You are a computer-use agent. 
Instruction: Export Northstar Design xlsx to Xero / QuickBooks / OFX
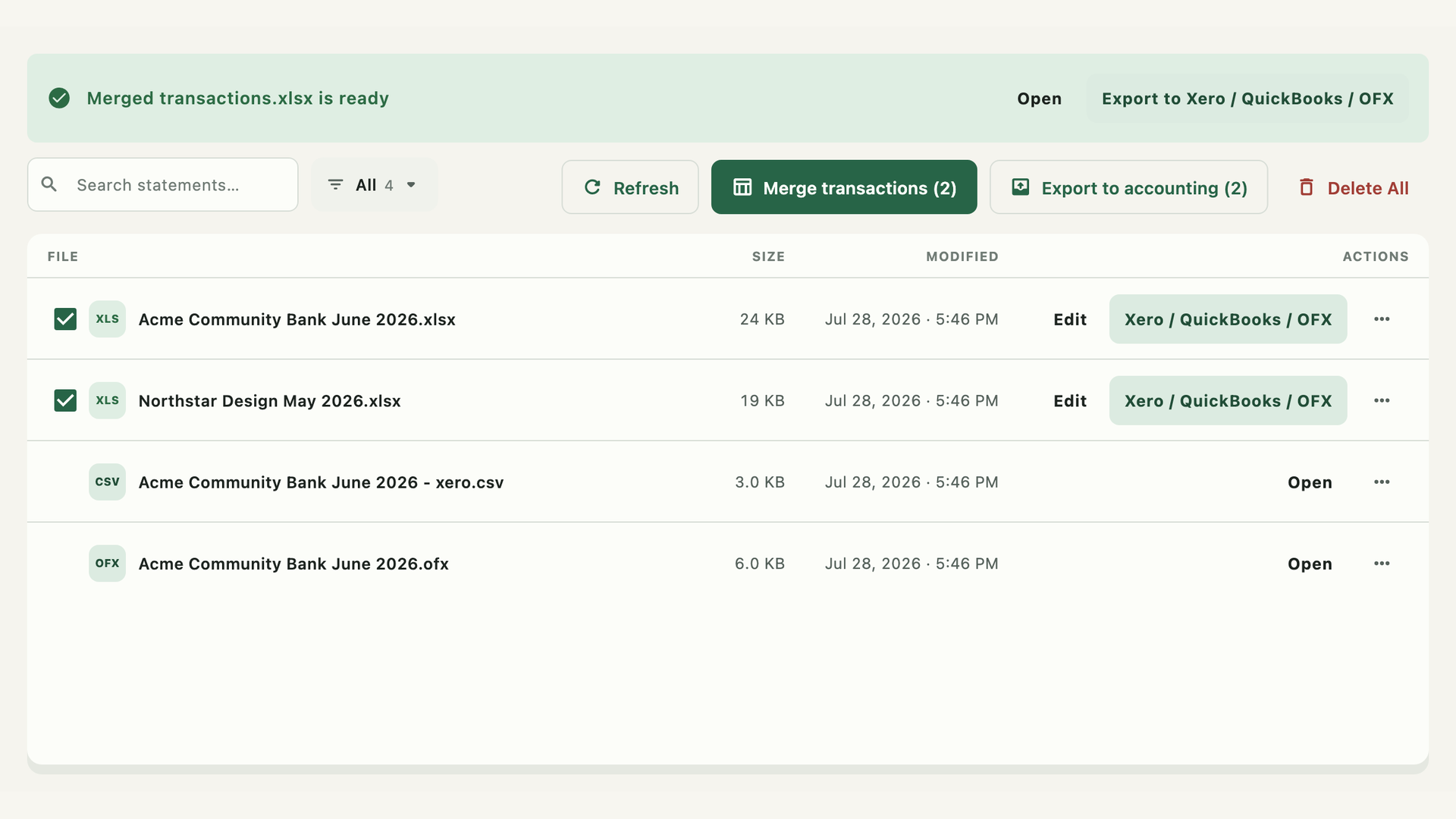click(x=1228, y=400)
